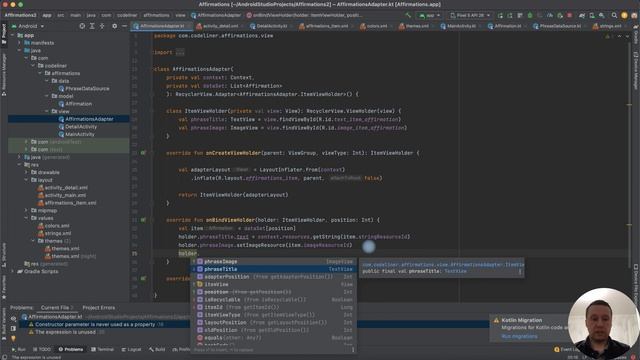Choose phraseImage in the completion popup
Image resolution: width=640 pixels, height=360 pixels.
click(273, 261)
